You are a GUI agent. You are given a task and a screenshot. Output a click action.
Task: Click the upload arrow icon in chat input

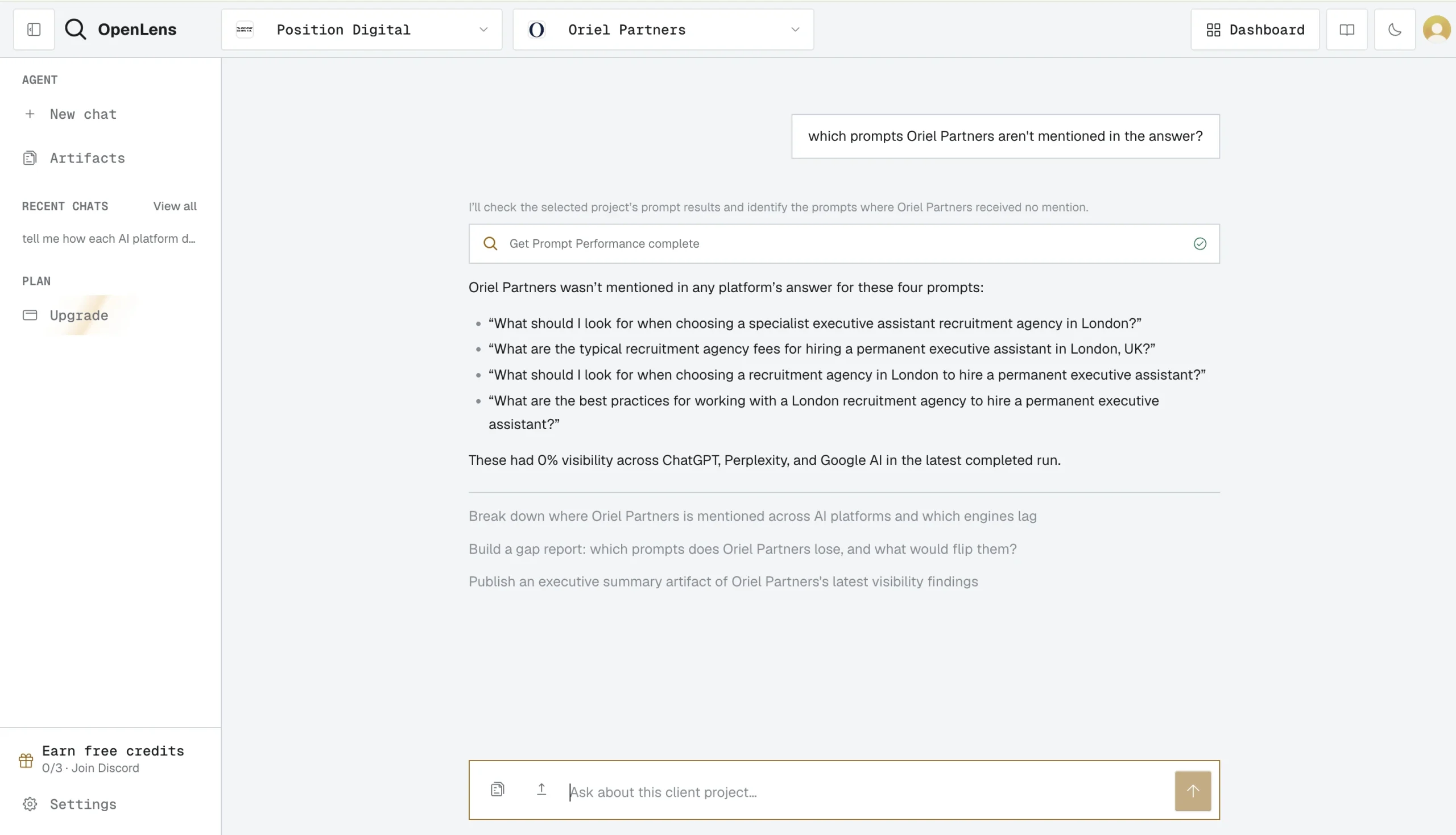click(541, 790)
